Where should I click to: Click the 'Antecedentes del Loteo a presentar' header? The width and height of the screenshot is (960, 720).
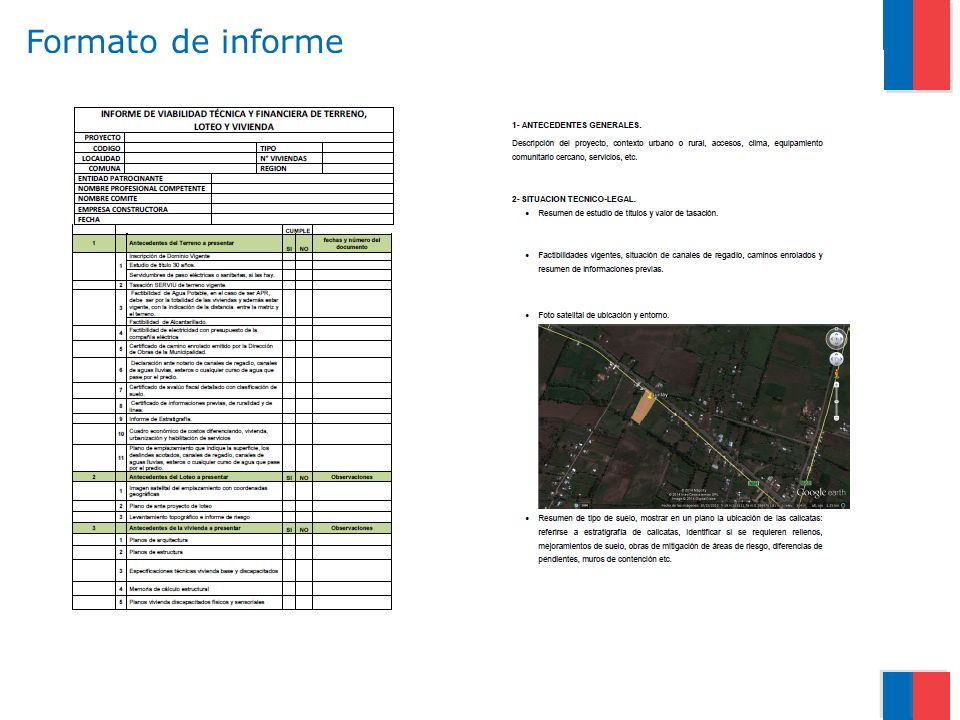(x=178, y=477)
